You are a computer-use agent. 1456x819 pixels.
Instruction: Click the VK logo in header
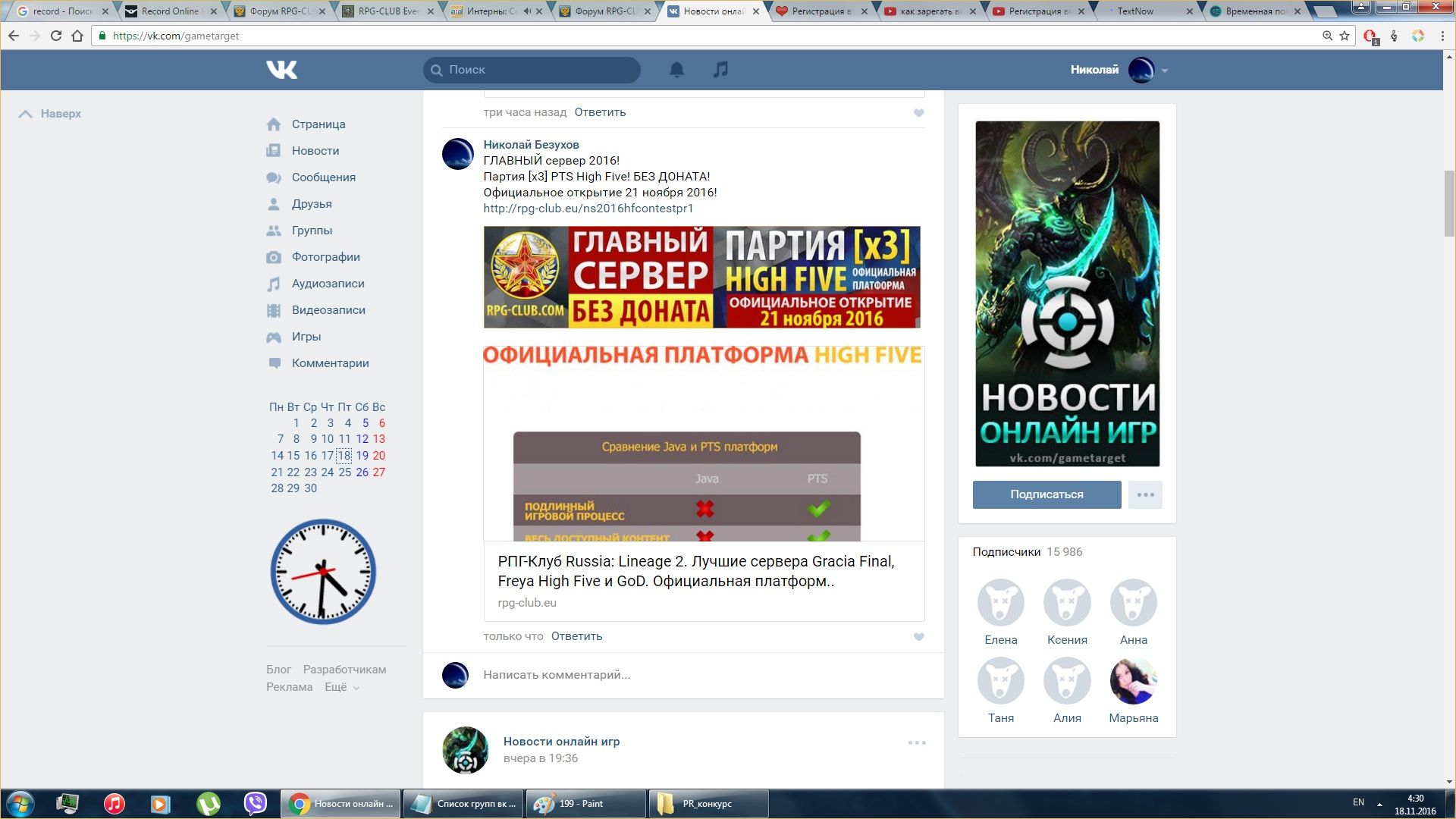[x=281, y=70]
